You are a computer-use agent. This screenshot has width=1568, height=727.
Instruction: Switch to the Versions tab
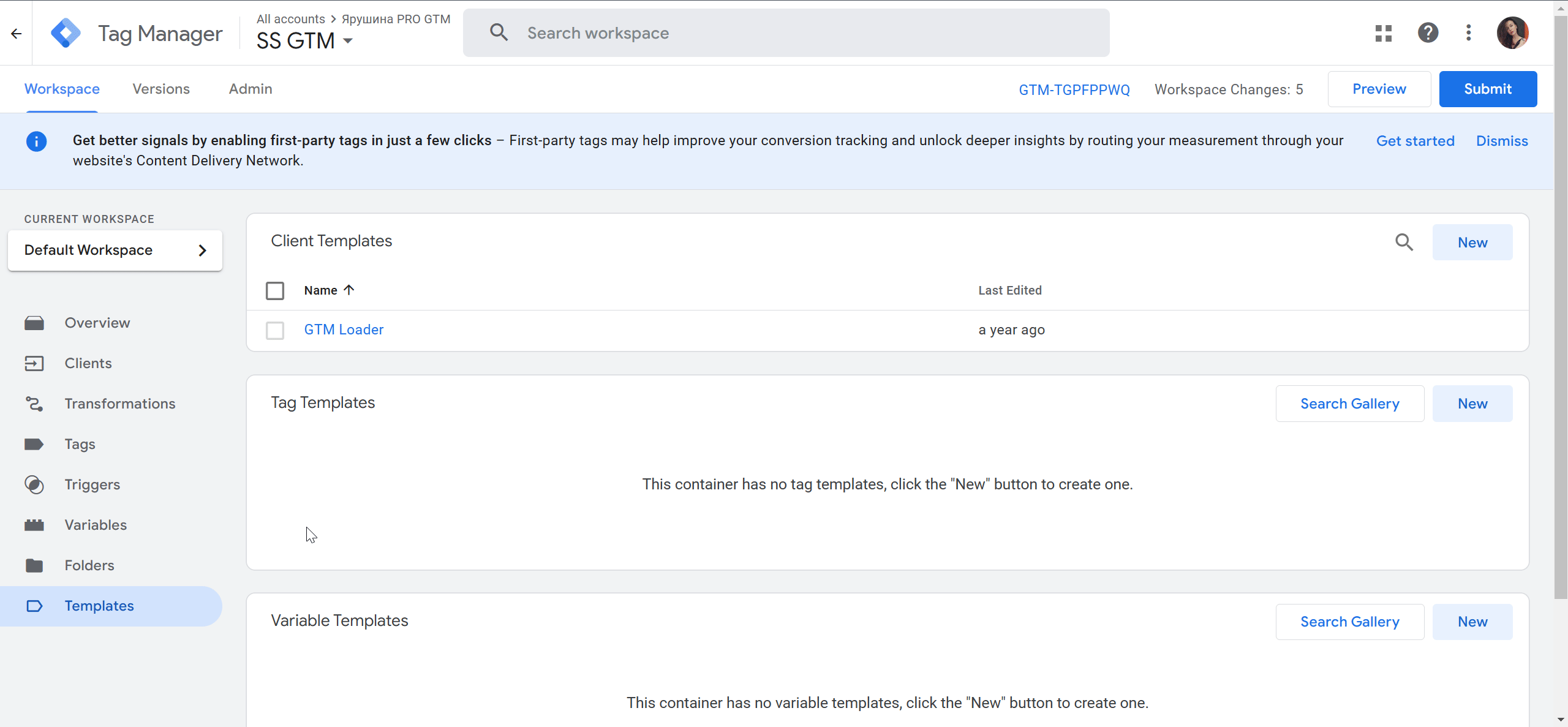(161, 89)
